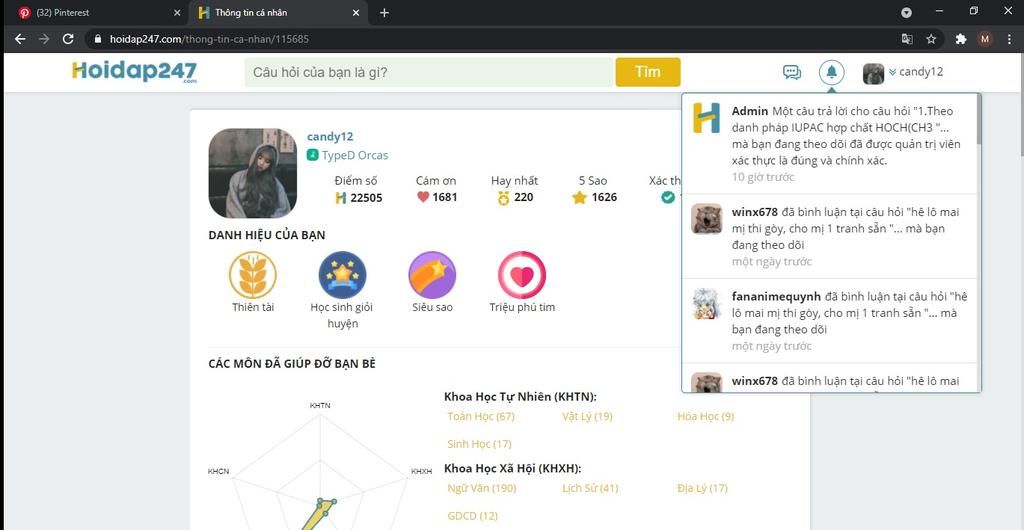Image resolution: width=1024 pixels, height=530 pixels.
Task: Open the Toán Học (67) link
Action: tap(481, 416)
